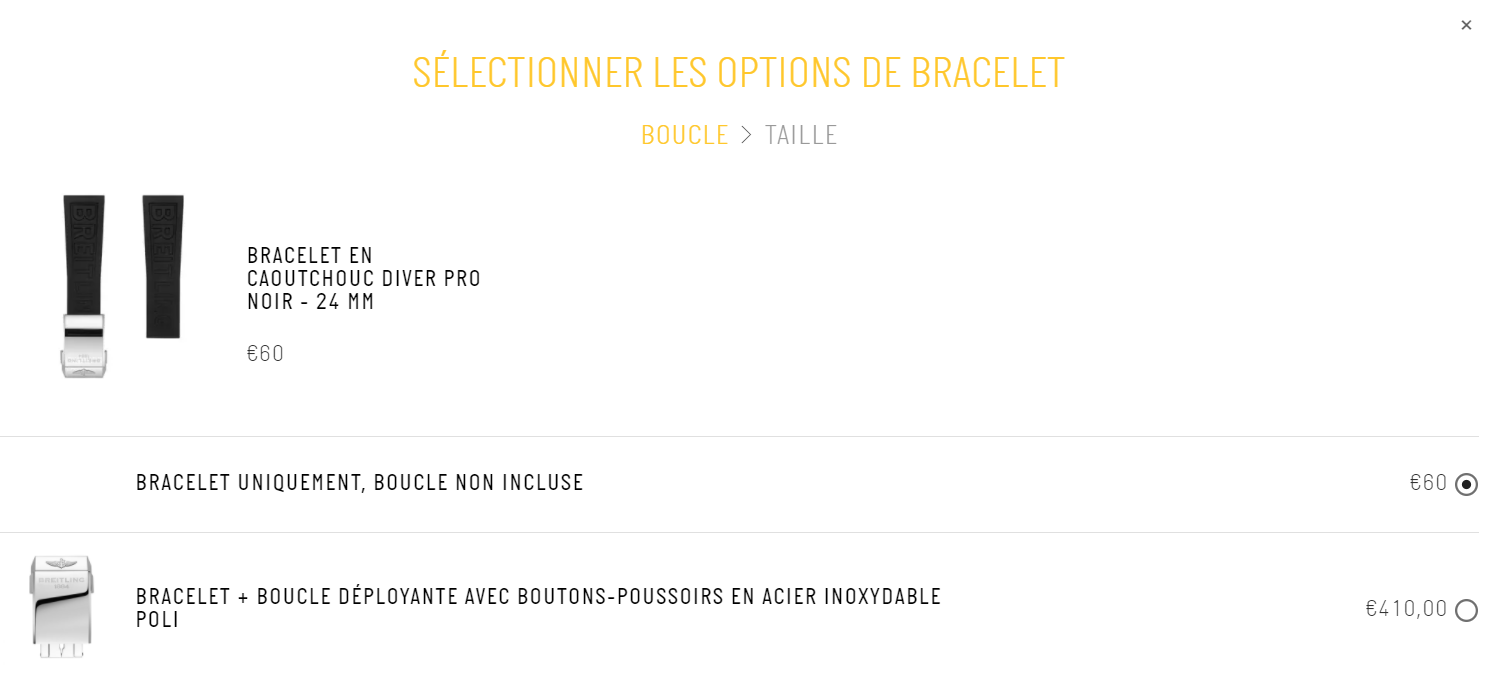This screenshot has width=1487, height=675.
Task: Switch to the TAILLE step
Action: pyautogui.click(x=801, y=135)
